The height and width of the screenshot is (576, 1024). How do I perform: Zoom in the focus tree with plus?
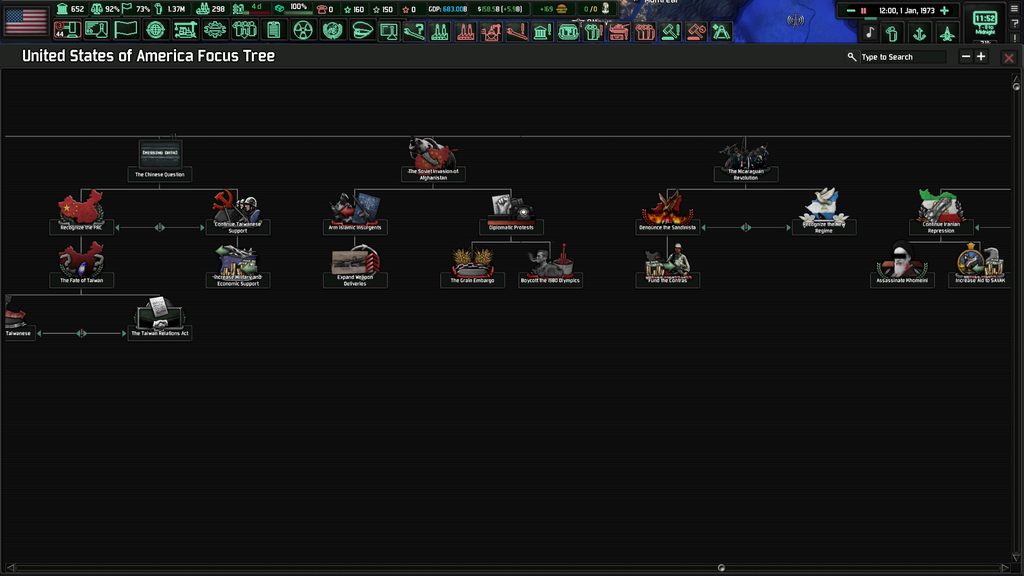point(981,57)
